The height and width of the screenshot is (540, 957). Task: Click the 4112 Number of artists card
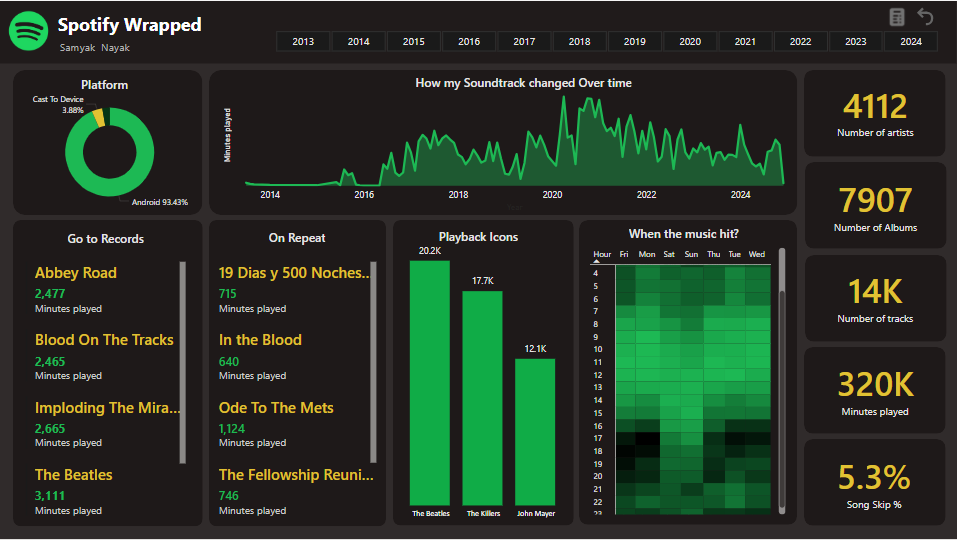pos(875,113)
